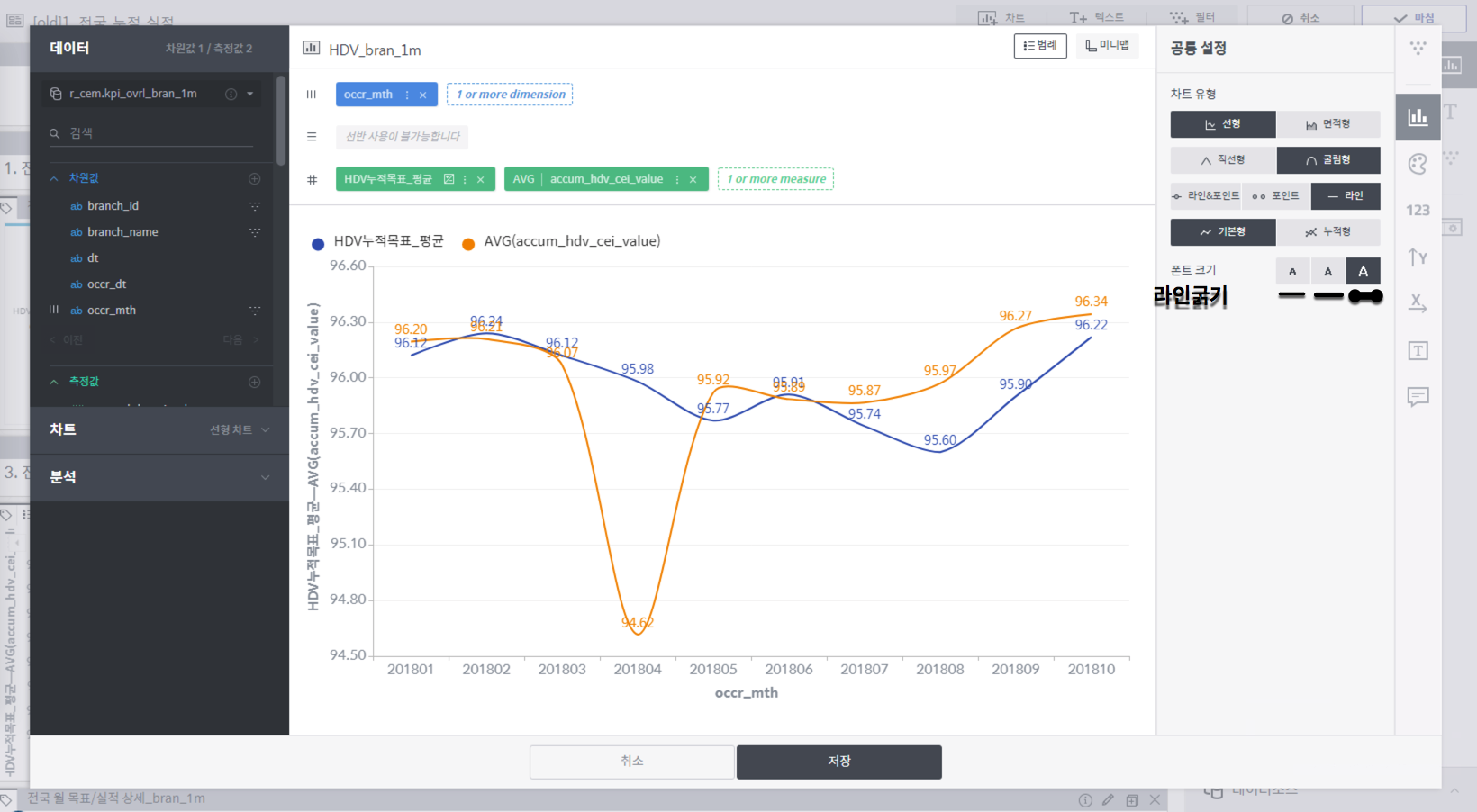Open the color palette settings icon
This screenshot has height=812, width=1477.
pos(1418,164)
